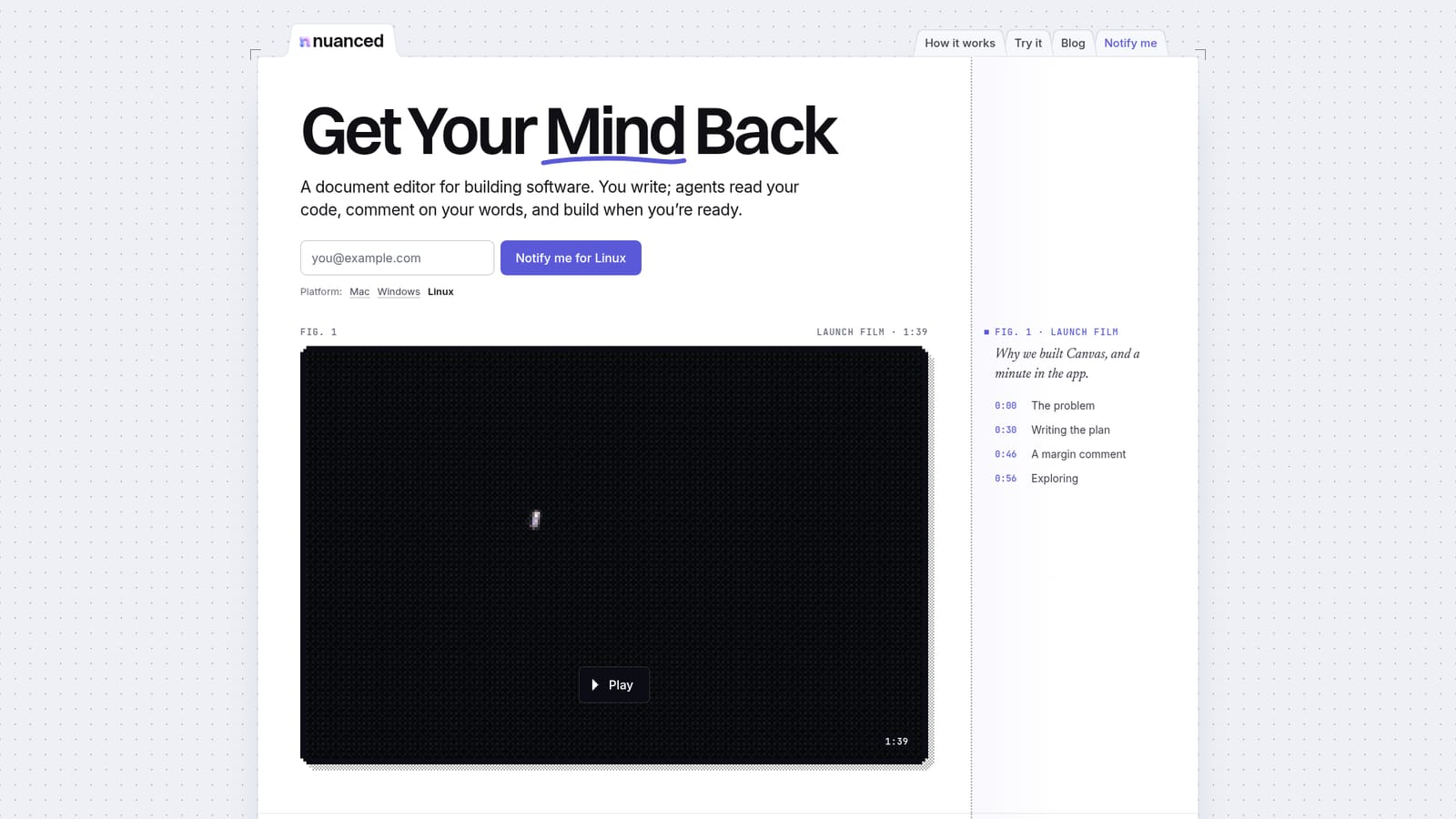The height and width of the screenshot is (819, 1456).
Task: Jump to 0:46 A margin comment chapter
Action: pyautogui.click(x=1060, y=454)
